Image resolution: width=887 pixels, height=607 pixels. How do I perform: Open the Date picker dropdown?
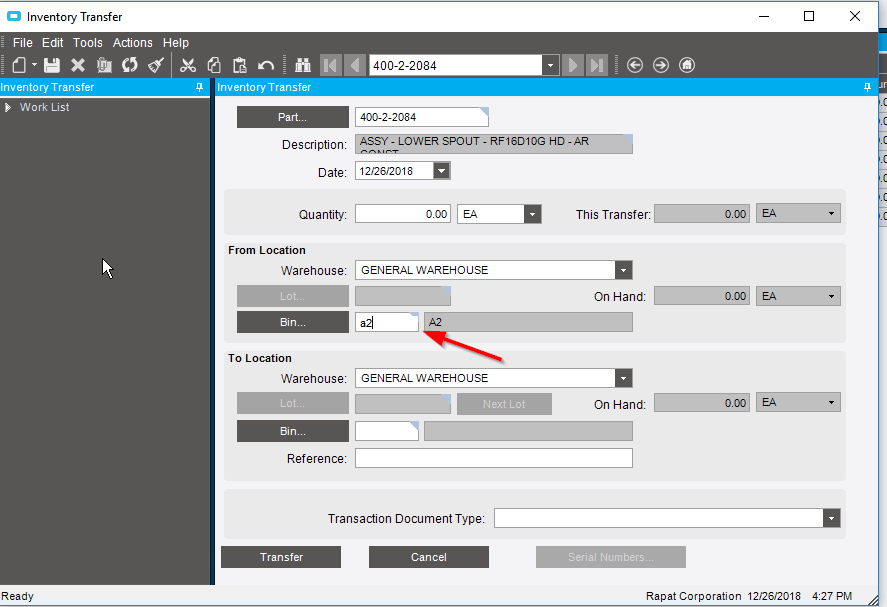[441, 171]
